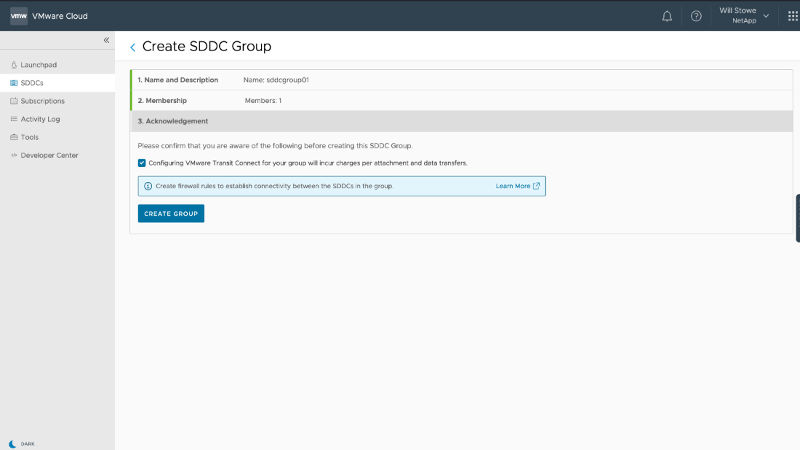Expand the Membership step

(x=163, y=100)
